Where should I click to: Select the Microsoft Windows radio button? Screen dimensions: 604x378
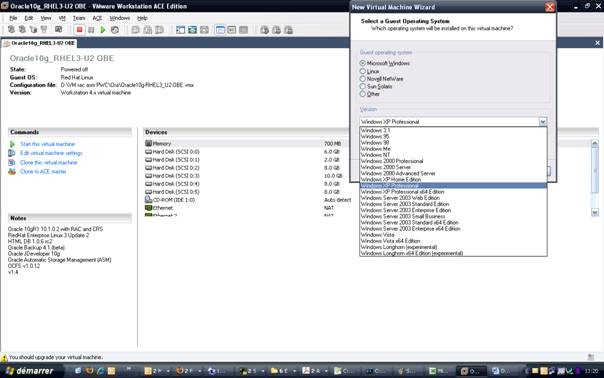tap(362, 63)
